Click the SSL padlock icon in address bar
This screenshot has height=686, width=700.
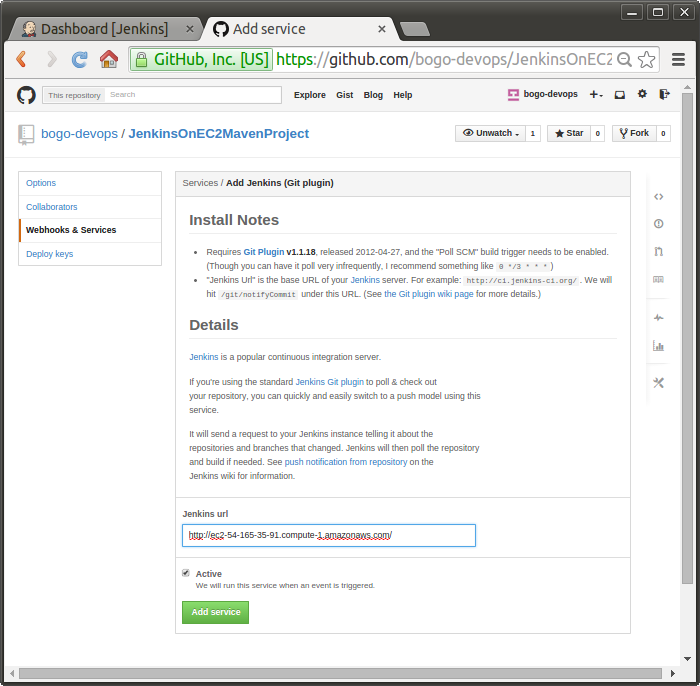(142, 59)
